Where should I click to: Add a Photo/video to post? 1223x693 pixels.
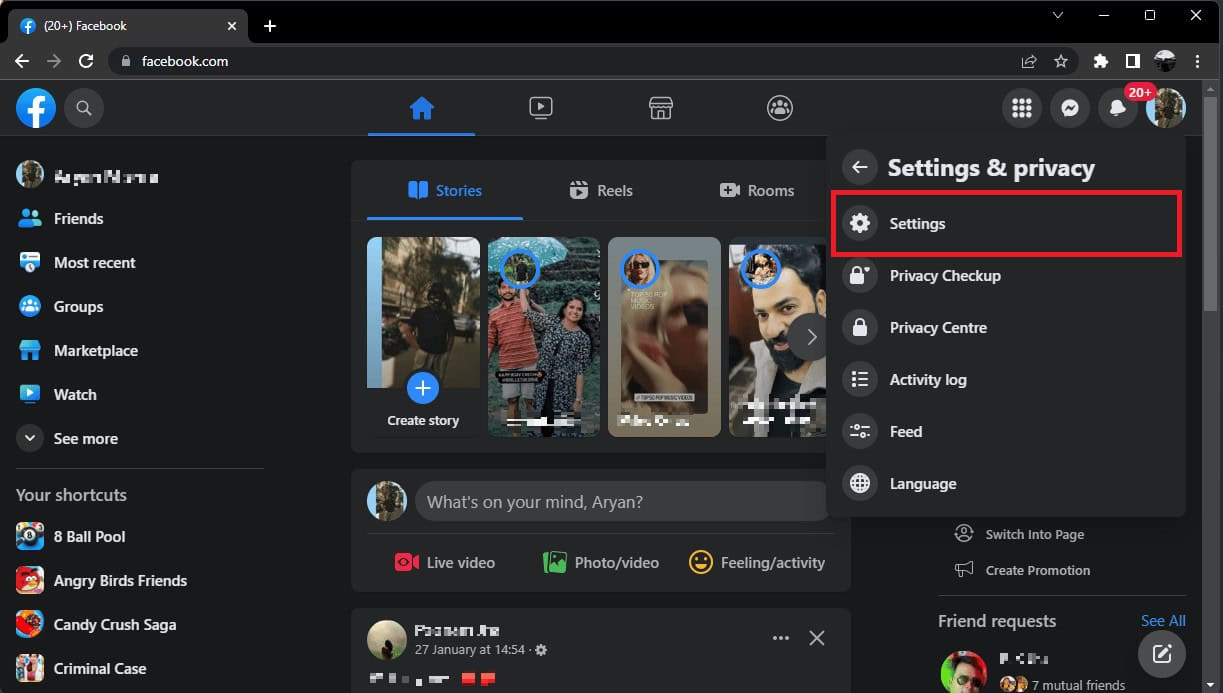tap(601, 563)
